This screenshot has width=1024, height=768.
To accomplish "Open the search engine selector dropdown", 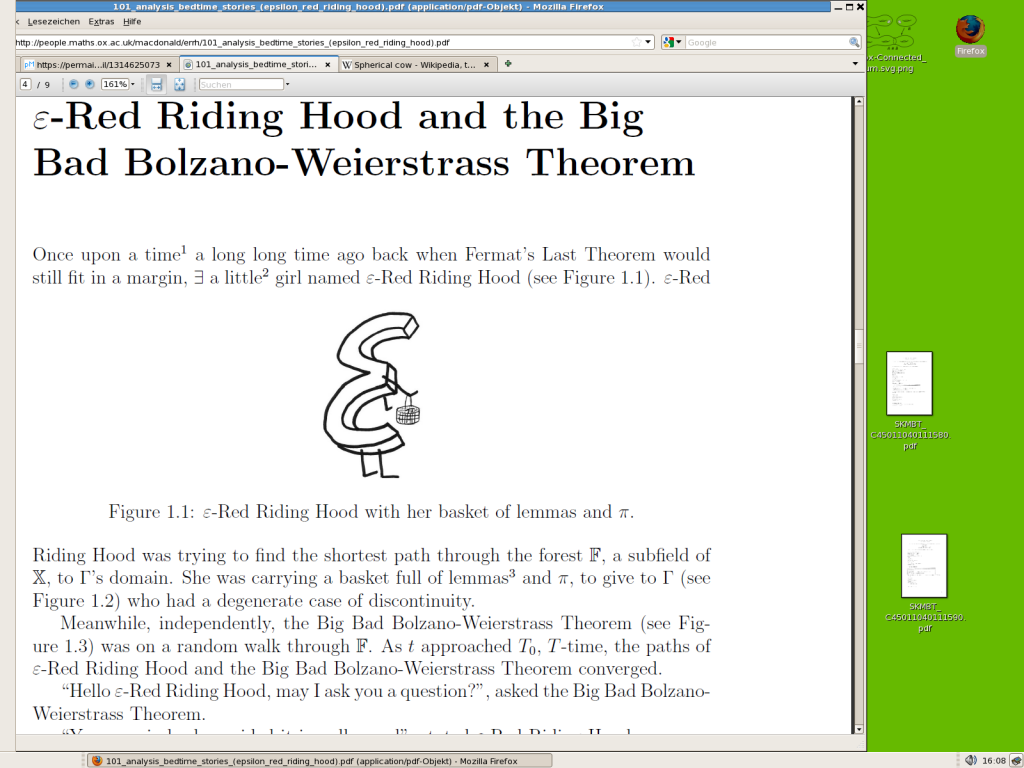I will point(673,43).
